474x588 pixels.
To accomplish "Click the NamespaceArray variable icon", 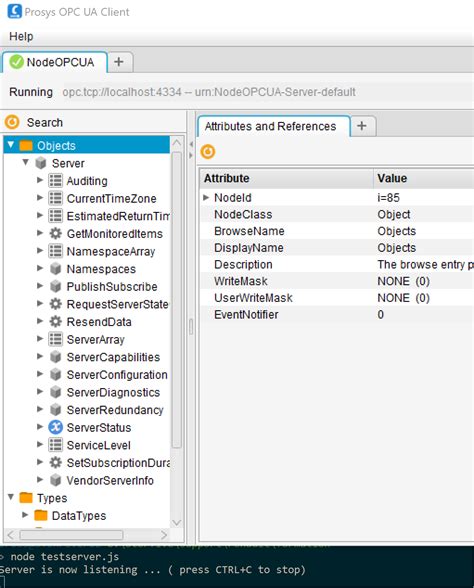I will pyautogui.click(x=56, y=251).
